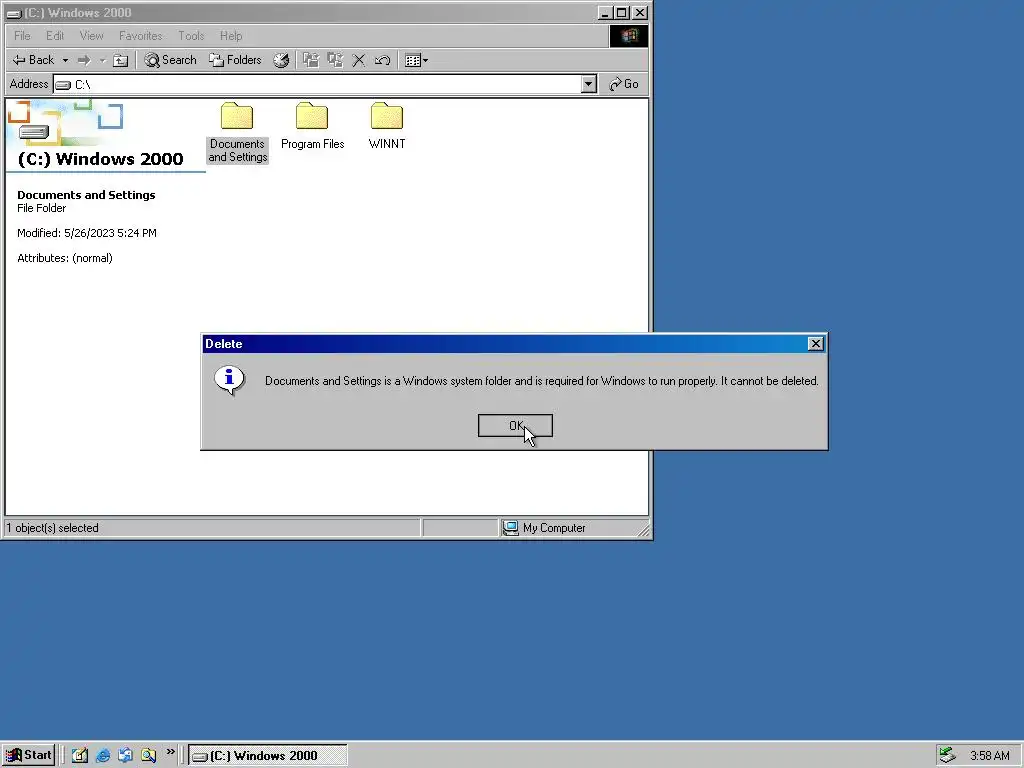Viewport: 1024px width, 768px height.
Task: Open the File menu
Action: [22, 36]
